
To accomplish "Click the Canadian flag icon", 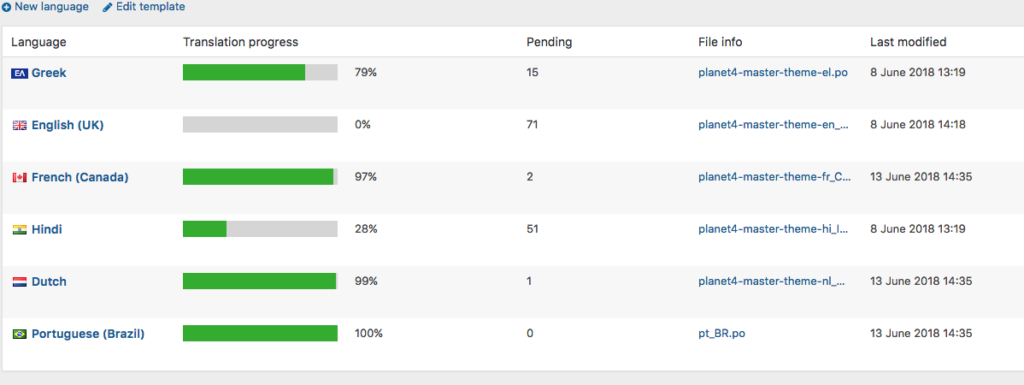I will [x=20, y=177].
